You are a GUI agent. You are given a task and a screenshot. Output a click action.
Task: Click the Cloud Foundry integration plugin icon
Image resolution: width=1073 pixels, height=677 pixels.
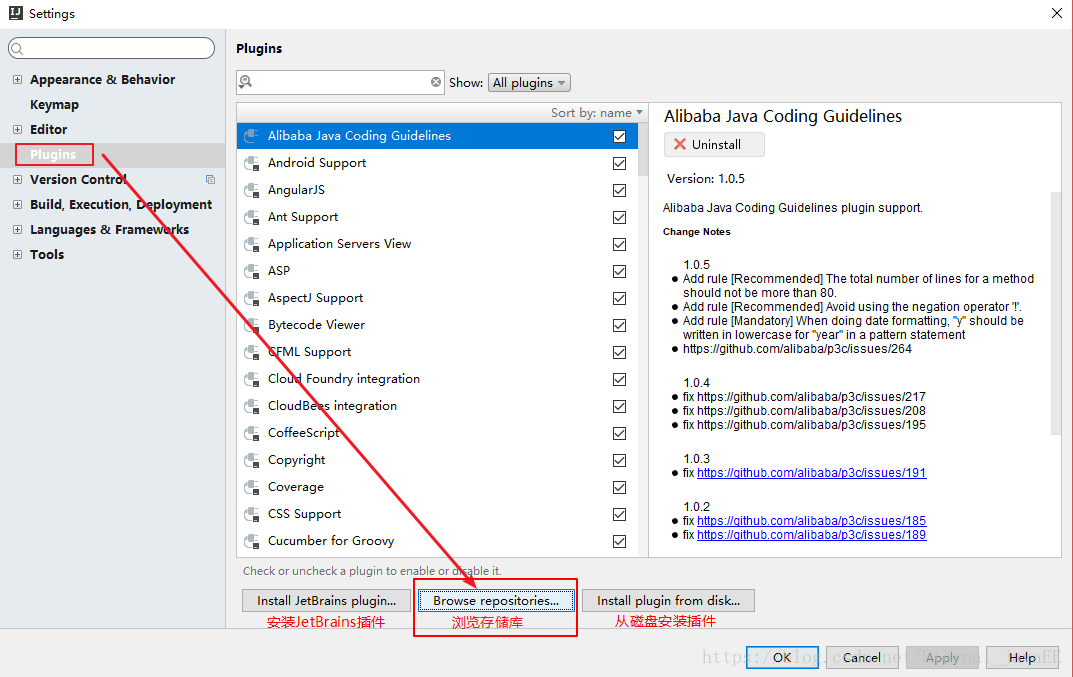point(252,379)
